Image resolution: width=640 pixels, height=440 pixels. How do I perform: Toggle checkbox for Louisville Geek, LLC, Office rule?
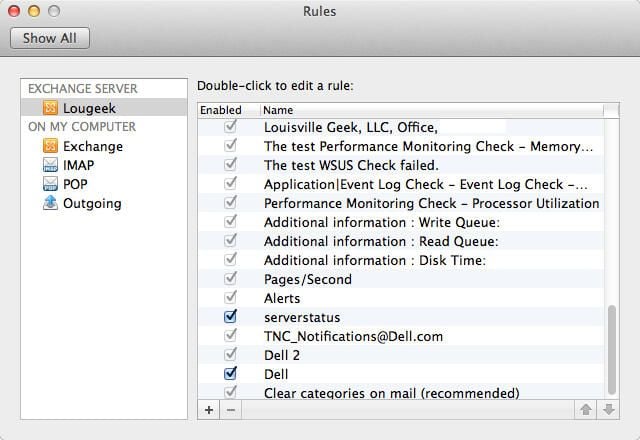pyautogui.click(x=231, y=127)
